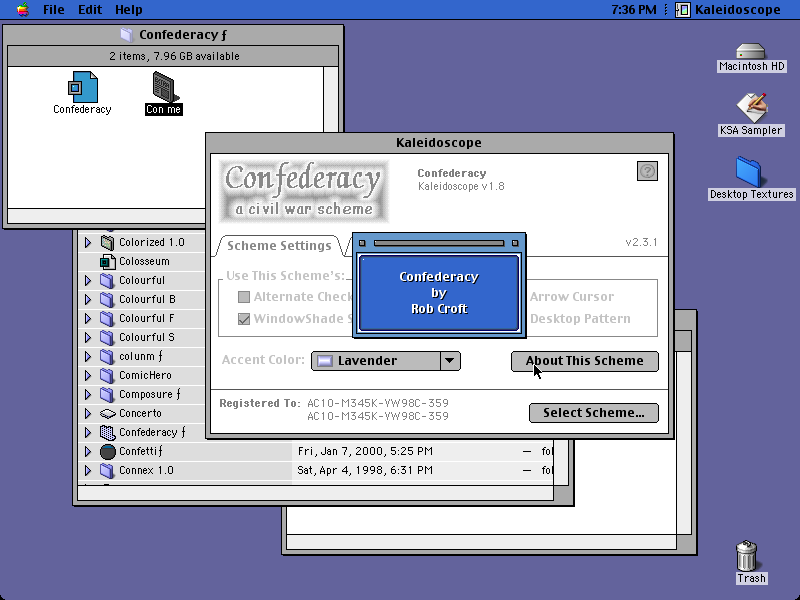This screenshot has height=600, width=800.
Task: Expand the Concerto item
Action: coord(88,413)
